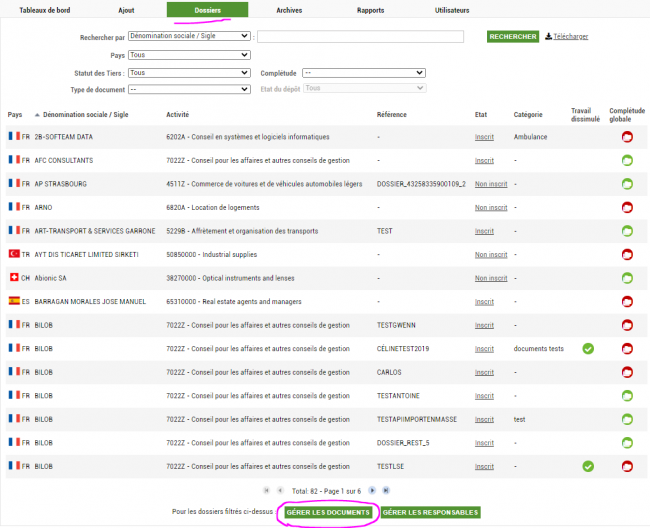
Task: Click completeness icon for 2B-SOFTEAM DATA
Action: click(627, 137)
